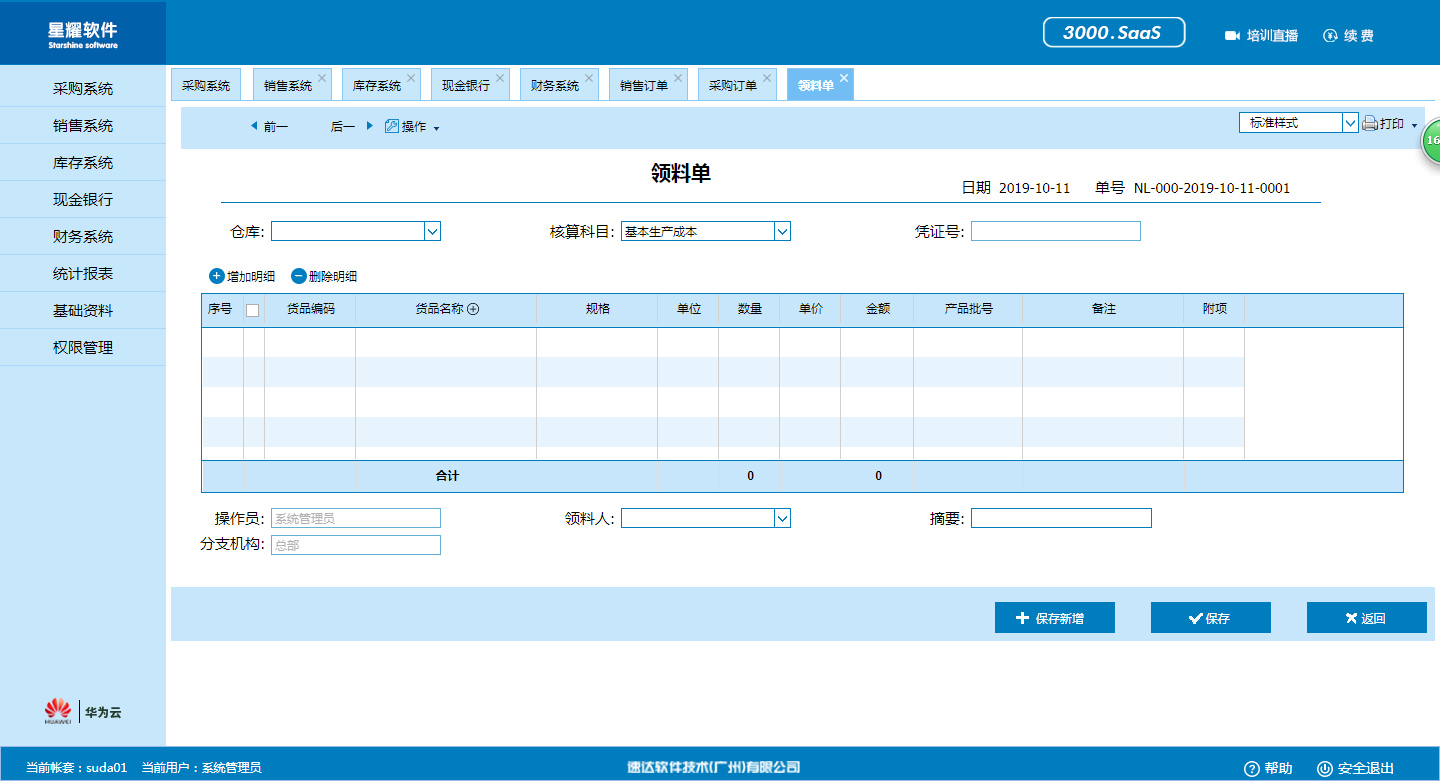Open 财务系统 in the sidebar
This screenshot has height=781, width=1440.
[83, 236]
